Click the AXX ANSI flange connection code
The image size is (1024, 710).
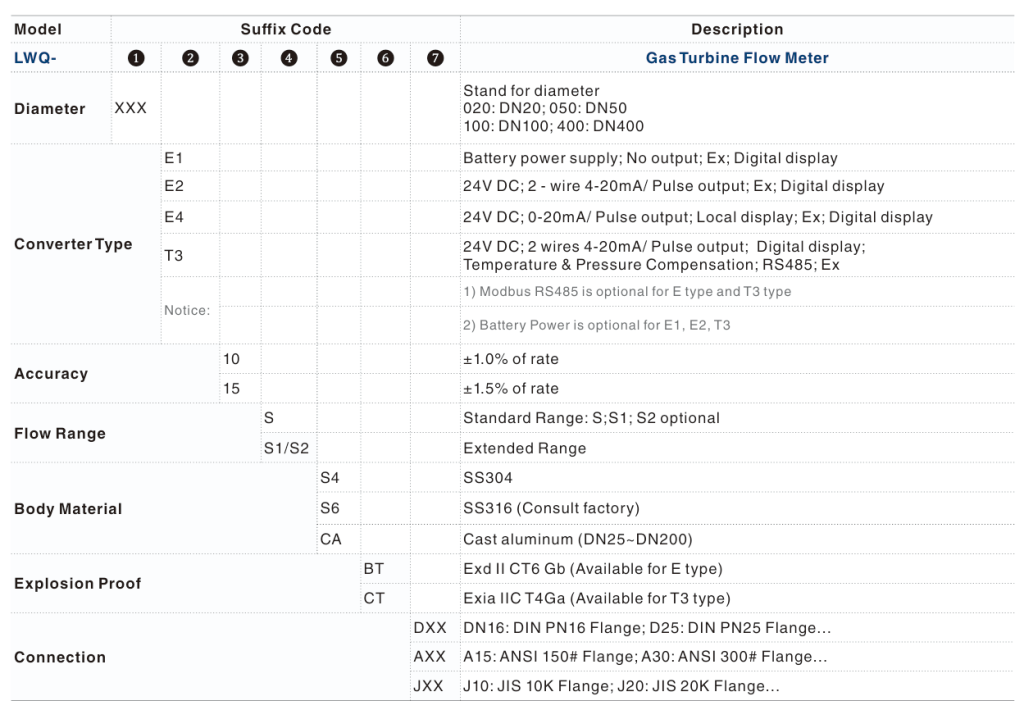coord(428,657)
